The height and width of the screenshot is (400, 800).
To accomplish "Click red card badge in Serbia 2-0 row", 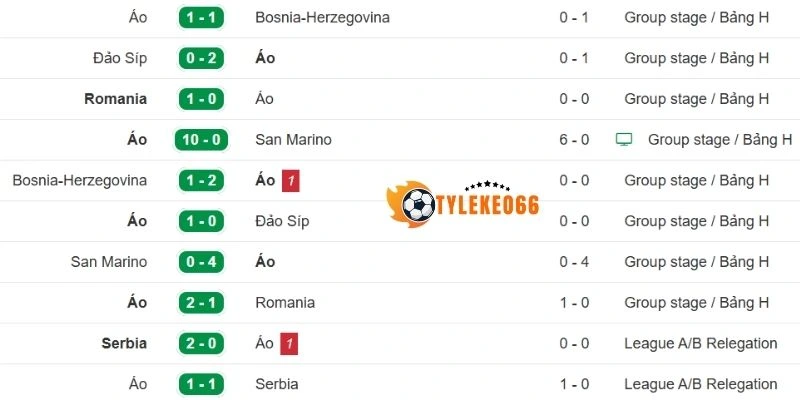I will click(x=289, y=344).
